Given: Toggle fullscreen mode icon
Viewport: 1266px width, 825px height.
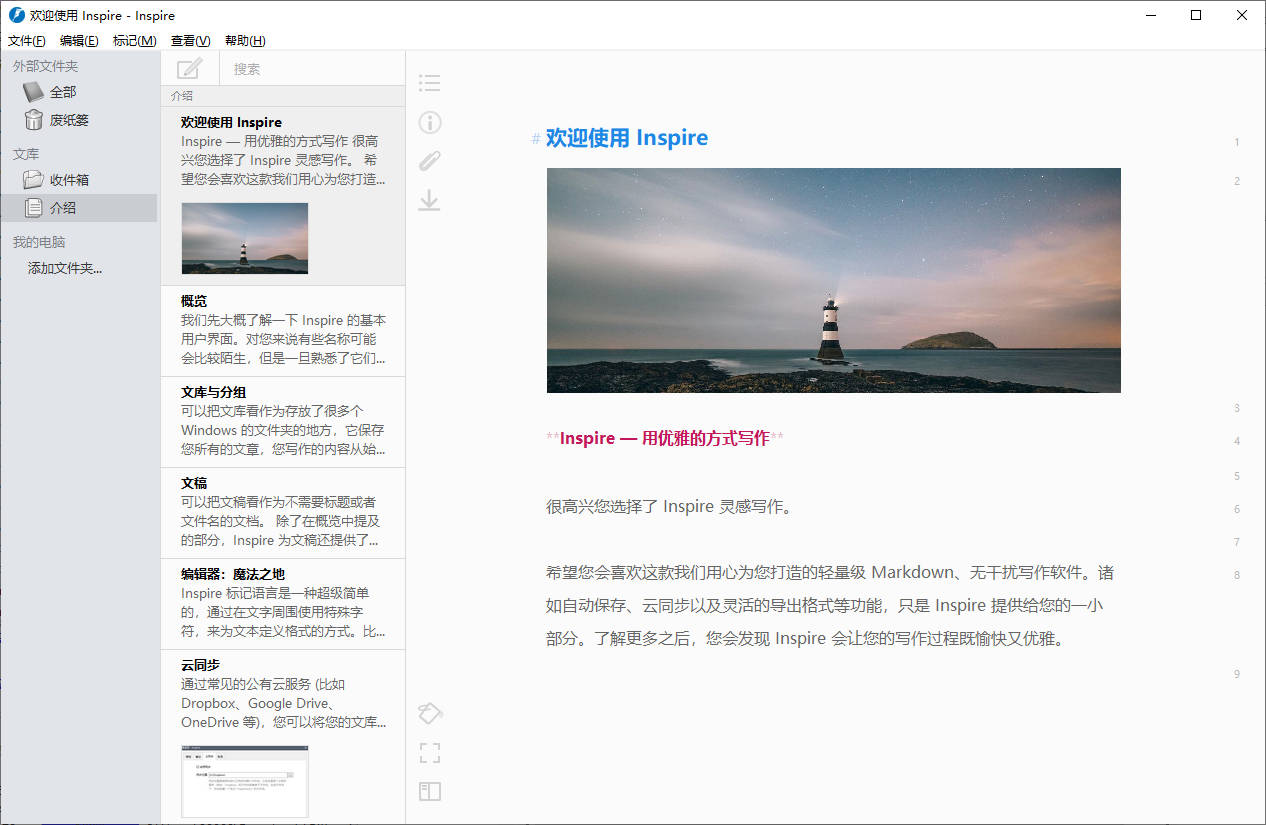Looking at the screenshot, I should pos(430,753).
